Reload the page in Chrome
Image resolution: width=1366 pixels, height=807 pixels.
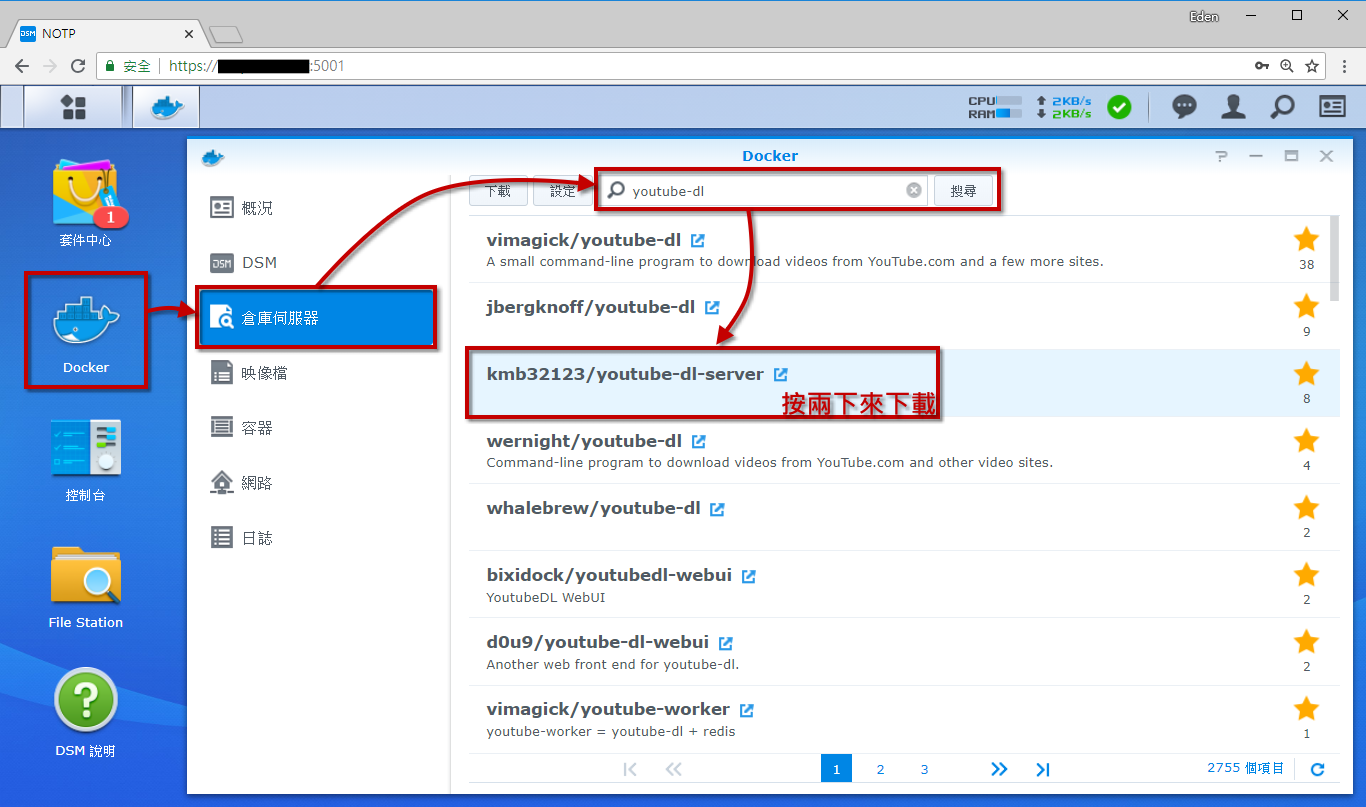pos(77,66)
